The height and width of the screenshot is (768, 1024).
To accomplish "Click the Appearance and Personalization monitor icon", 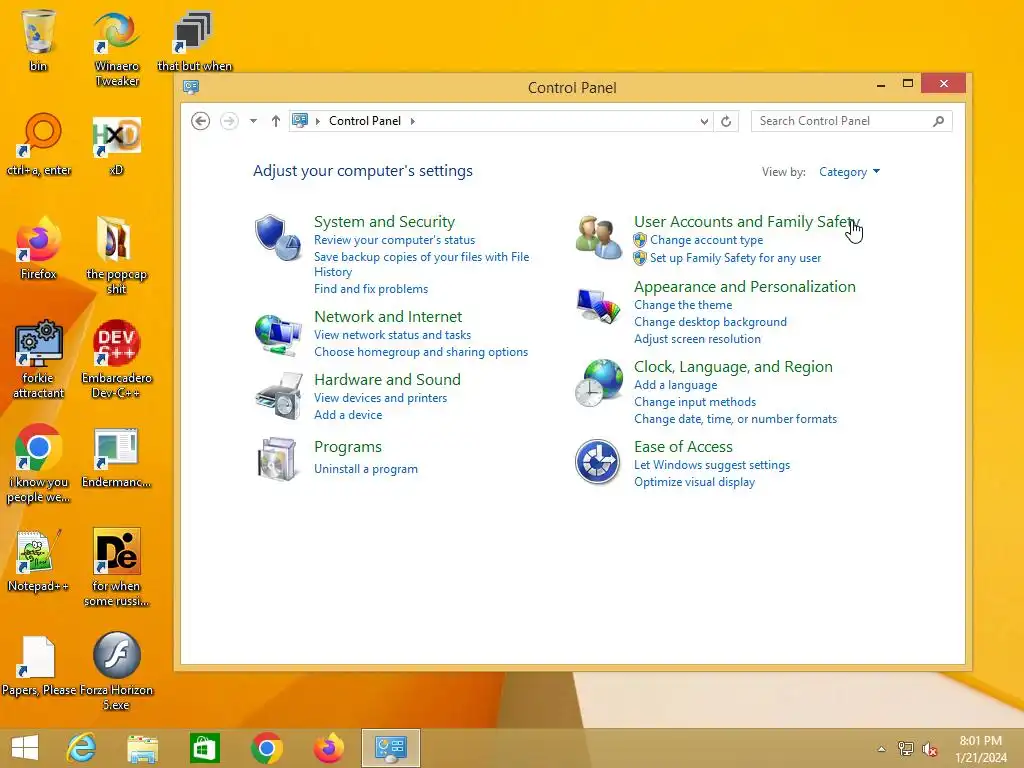I will 598,306.
